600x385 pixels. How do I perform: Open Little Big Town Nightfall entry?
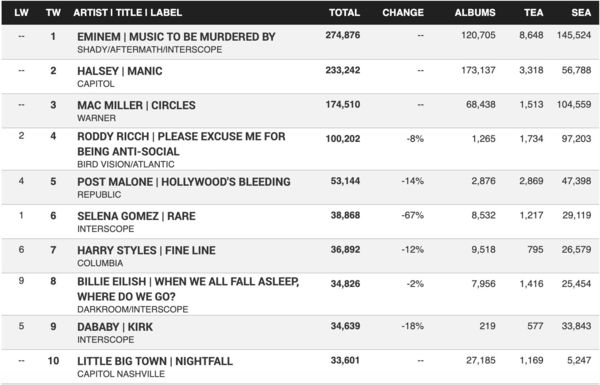155,361
